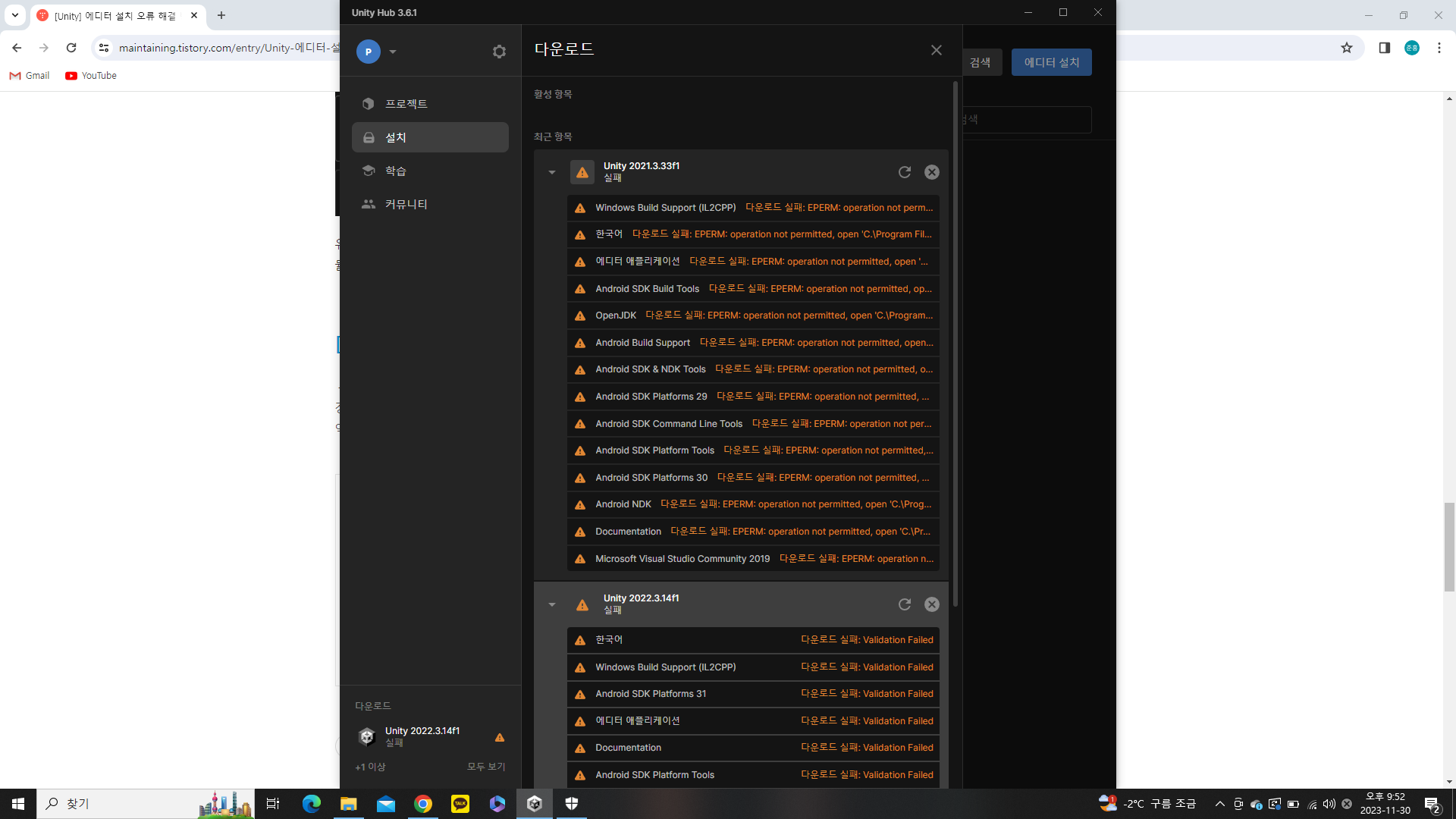1456x819 pixels.
Task: Open Unity Hub taskbar icon
Action: pos(535,804)
